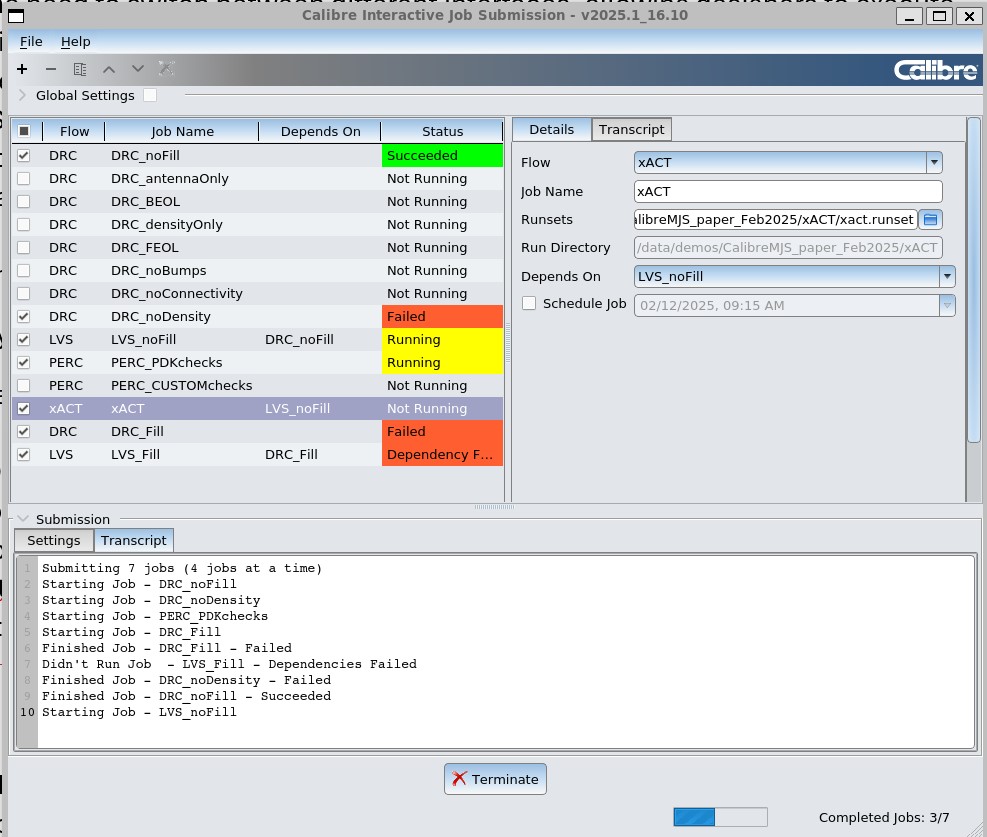Click the duplicate job list icon
Viewport: 987px width, 837px height.
pyautogui.click(x=80, y=69)
